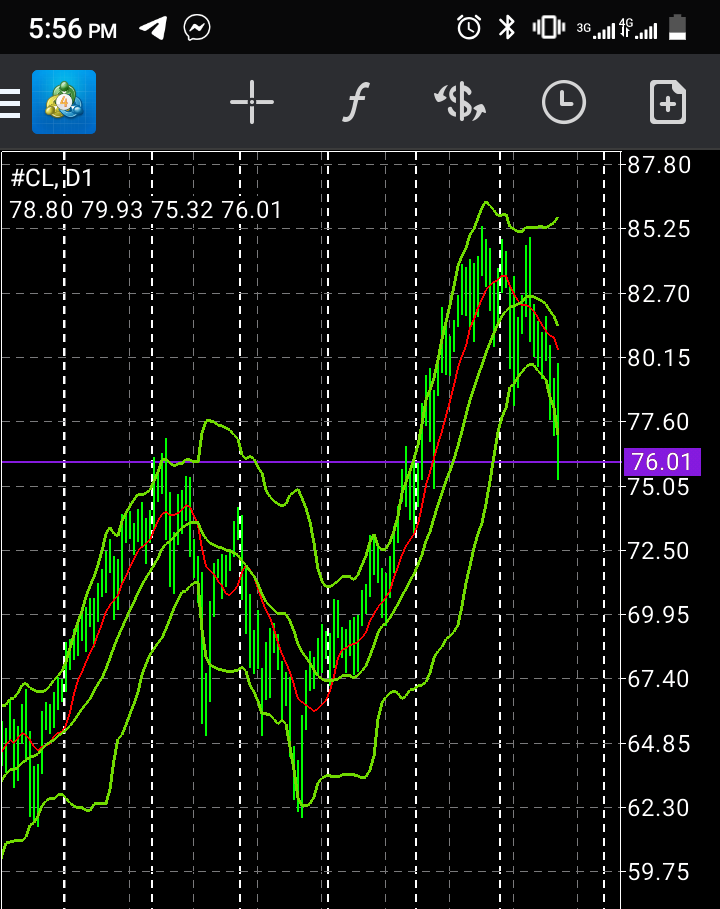The image size is (720, 909).
Task: Tap the Telegram notification icon
Action: click(152, 28)
